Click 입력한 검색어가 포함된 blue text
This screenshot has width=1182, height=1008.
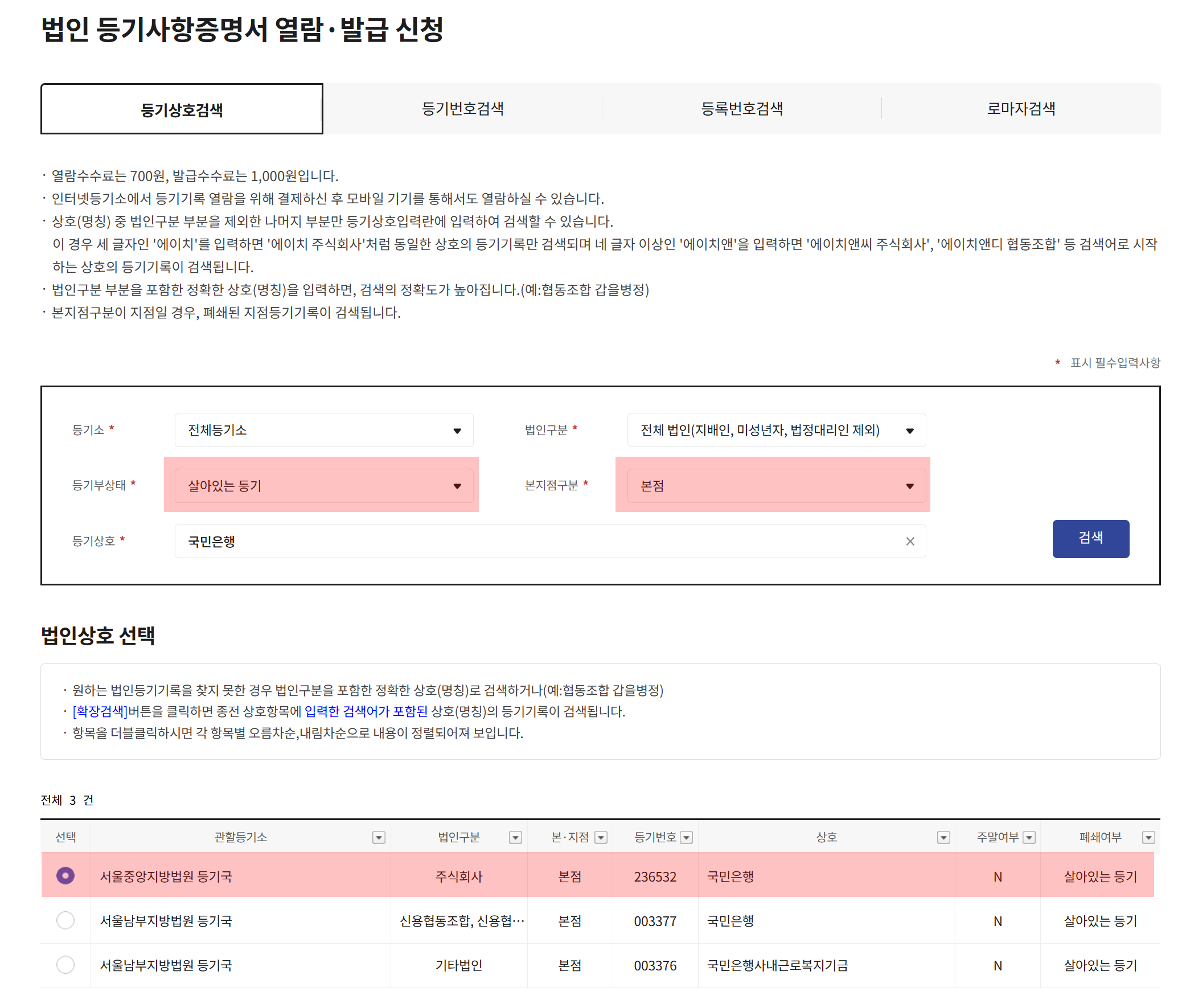pos(366,711)
